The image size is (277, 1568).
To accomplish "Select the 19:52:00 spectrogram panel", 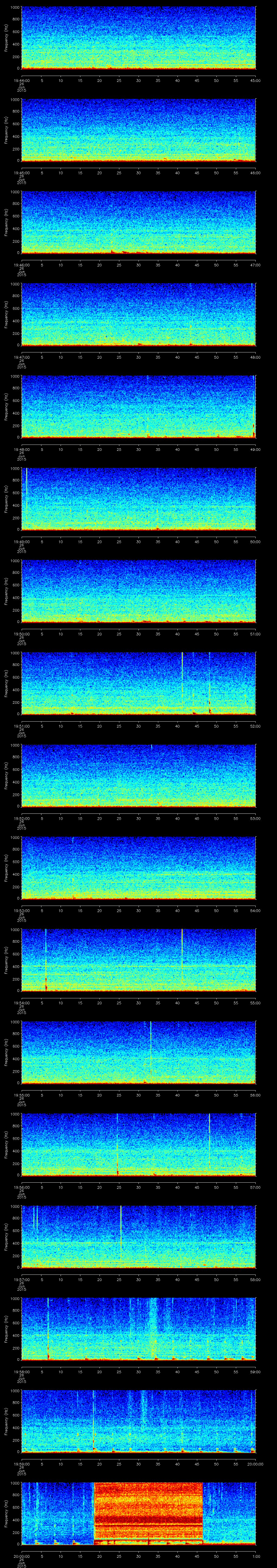I will pyautogui.click(x=138, y=775).
